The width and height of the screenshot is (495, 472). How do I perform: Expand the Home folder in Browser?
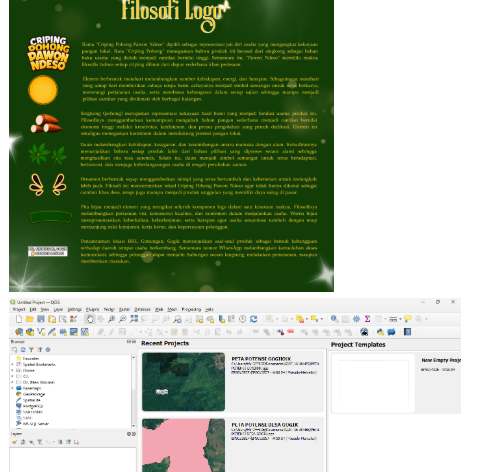13,370
